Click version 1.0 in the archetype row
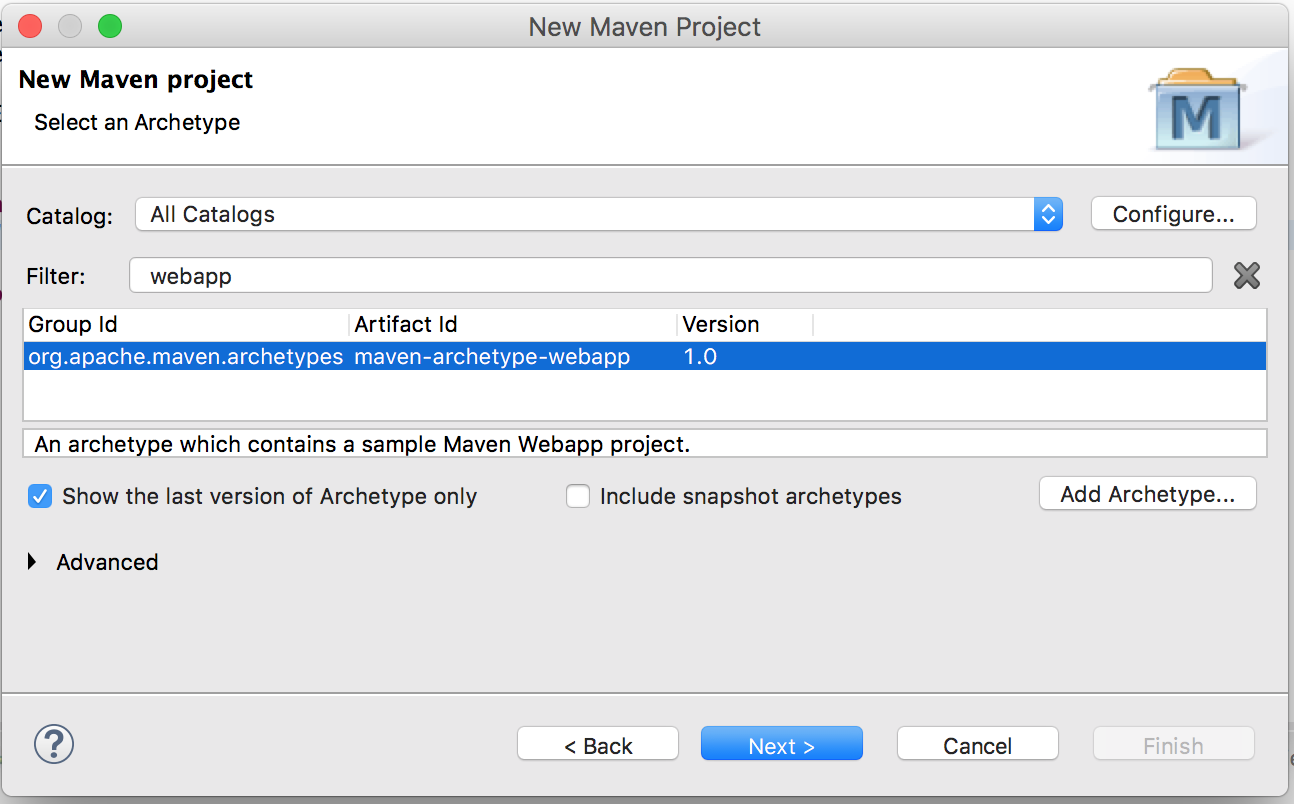1294x804 pixels. (x=700, y=356)
